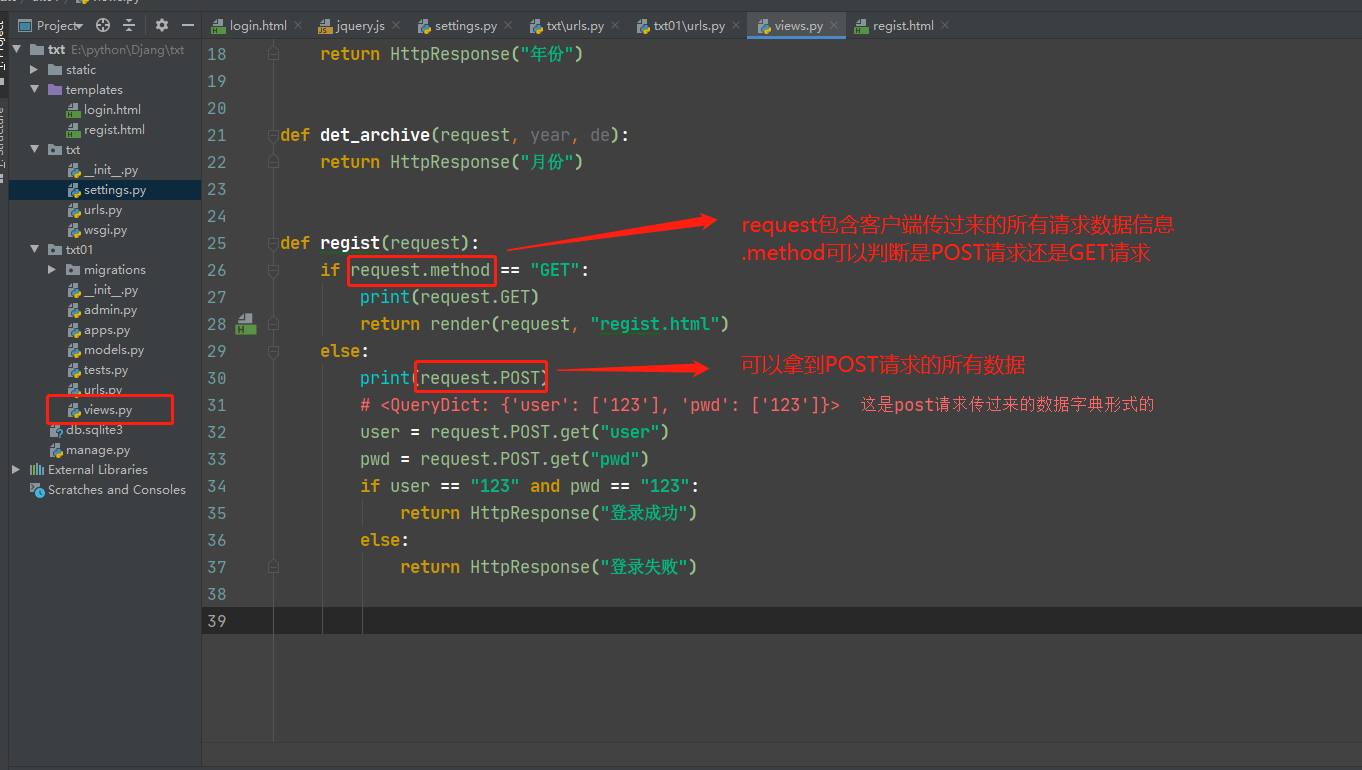Click HttpResponse("登录失败") on line 37
Screen dimensions: 1362x770
[583, 567]
